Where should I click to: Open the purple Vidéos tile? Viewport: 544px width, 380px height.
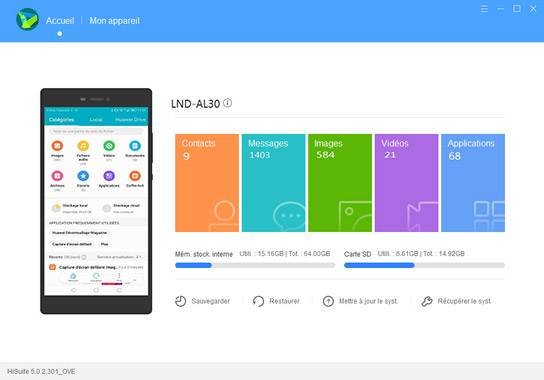tap(407, 183)
